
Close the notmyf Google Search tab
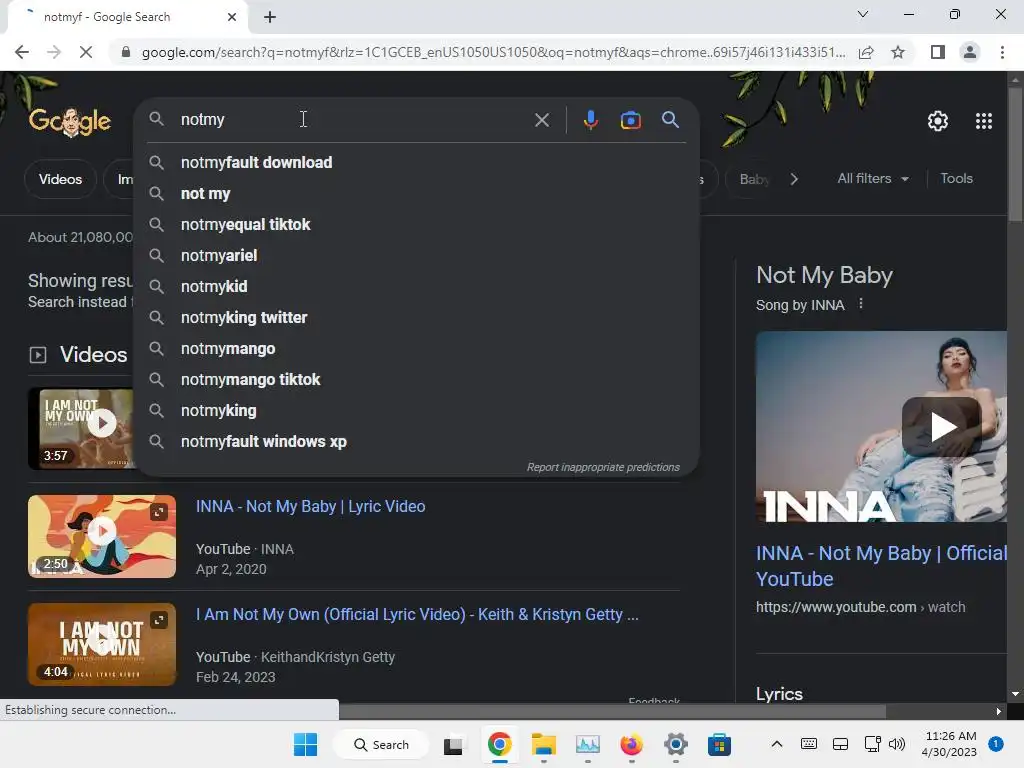tap(231, 17)
